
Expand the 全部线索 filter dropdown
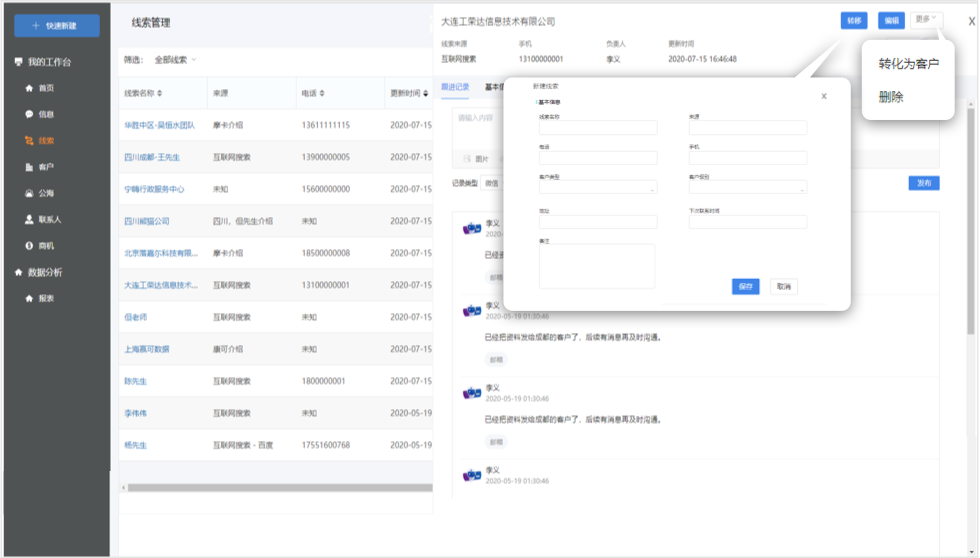[194, 60]
